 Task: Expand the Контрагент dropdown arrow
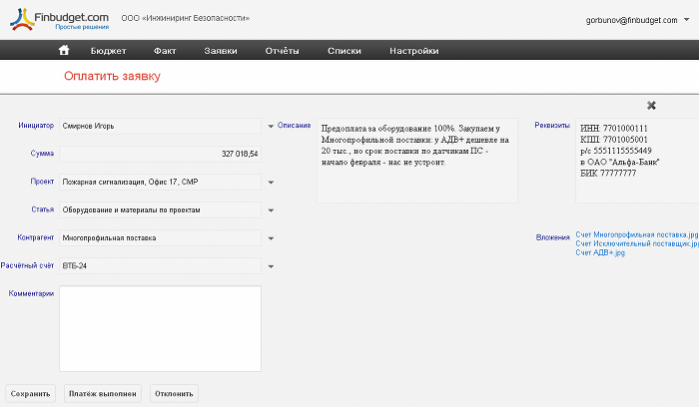pos(270,238)
